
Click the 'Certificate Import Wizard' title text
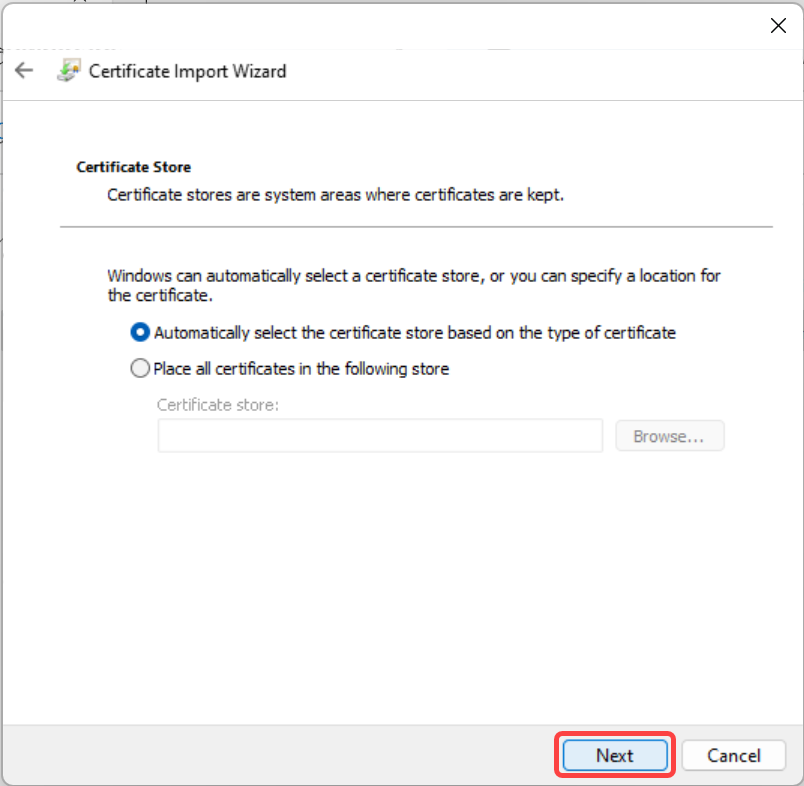(188, 71)
